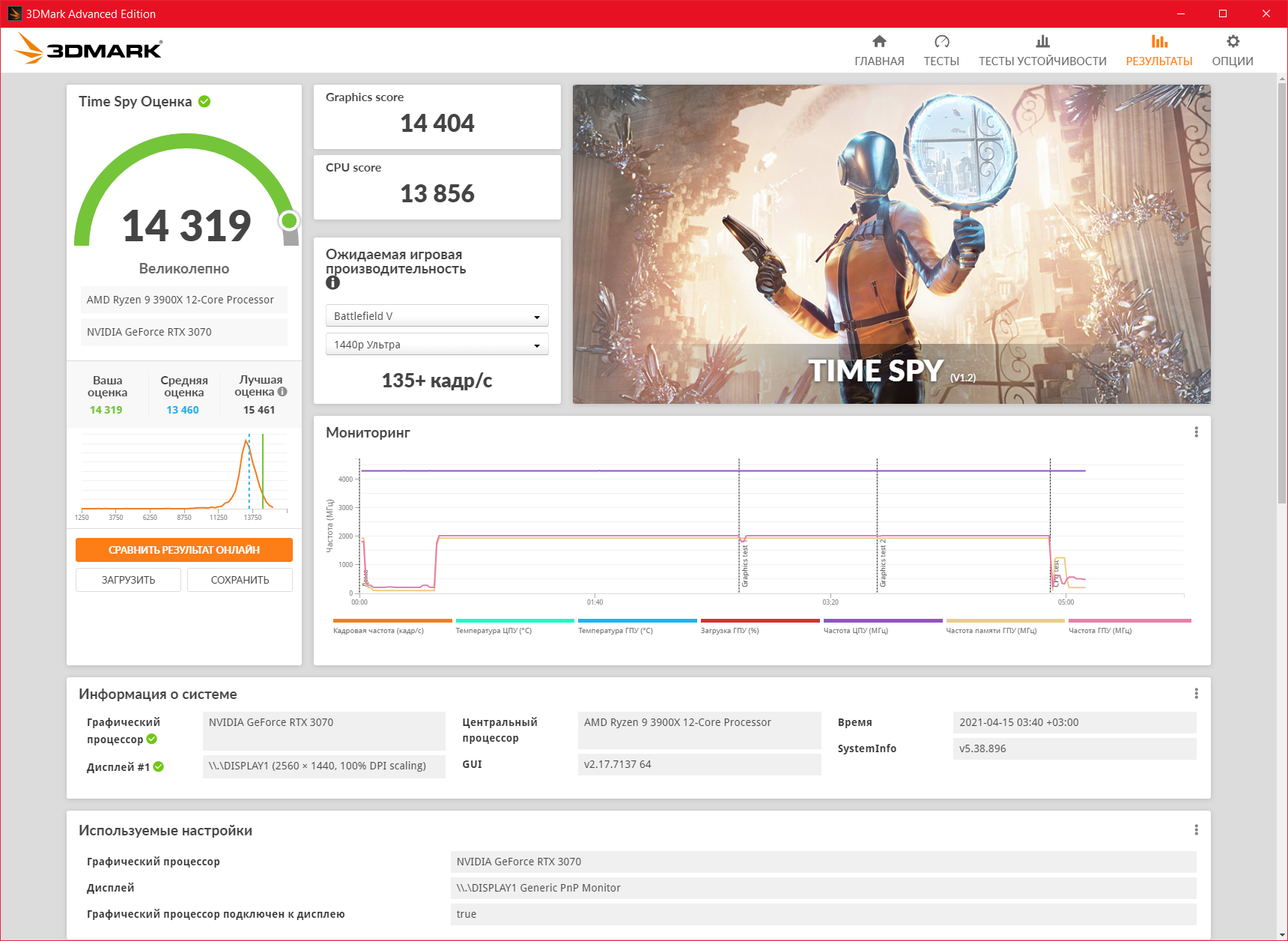Image resolution: width=1288 pixels, height=941 pixels.
Task: Click green check beside Графический процессор
Action: click(x=152, y=739)
